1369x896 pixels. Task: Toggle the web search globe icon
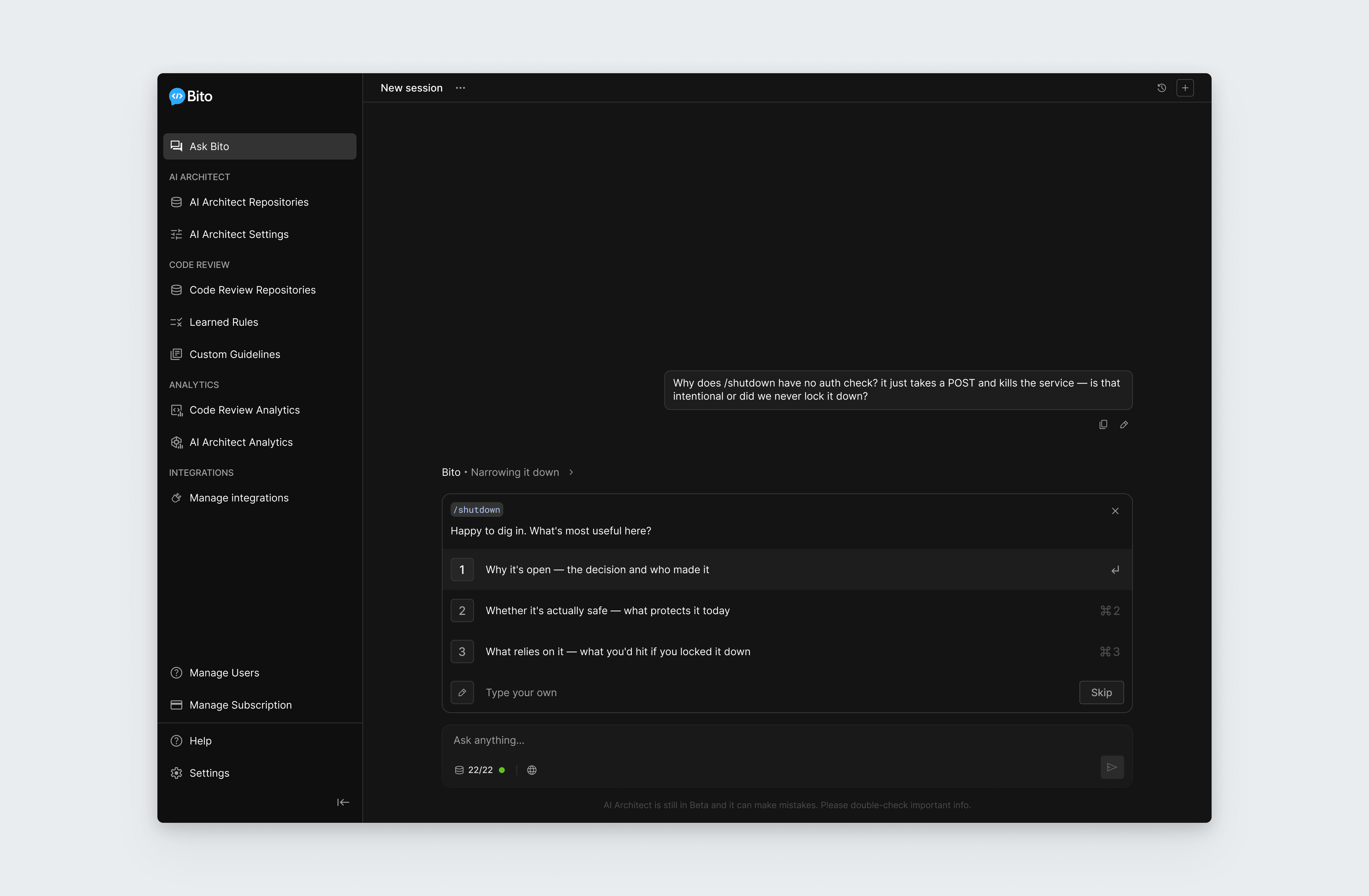pos(532,770)
